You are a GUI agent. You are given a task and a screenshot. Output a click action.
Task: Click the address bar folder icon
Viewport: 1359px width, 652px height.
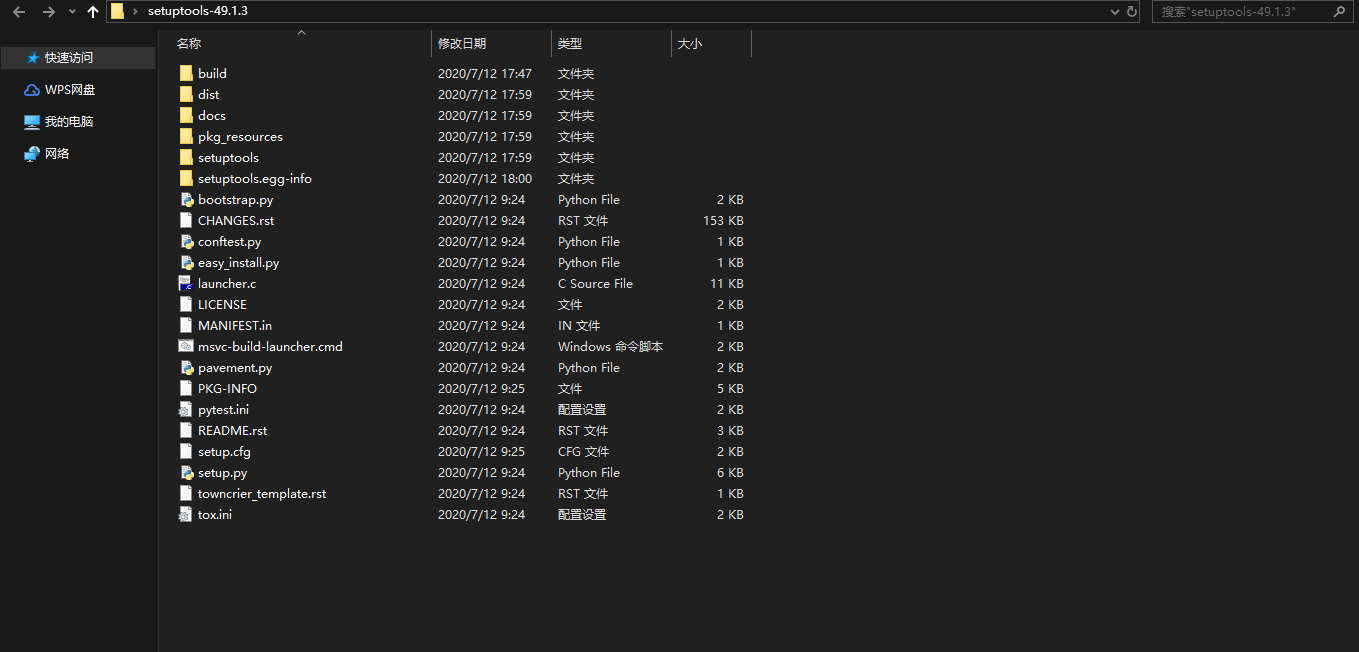(x=118, y=12)
